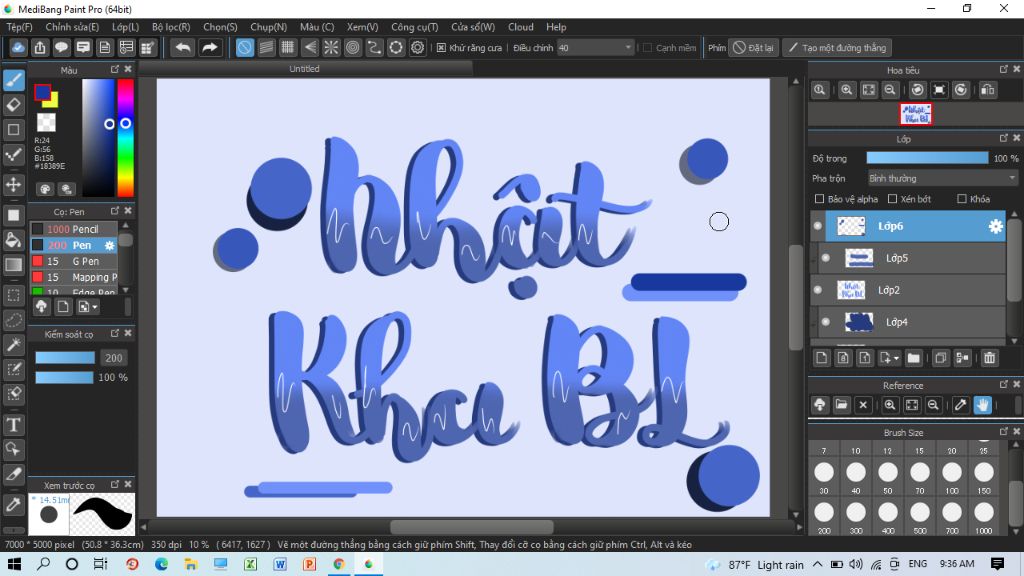Open Pha trộn blend mode dropdown
Image resolution: width=1024 pixels, height=576 pixels.
pos(942,178)
